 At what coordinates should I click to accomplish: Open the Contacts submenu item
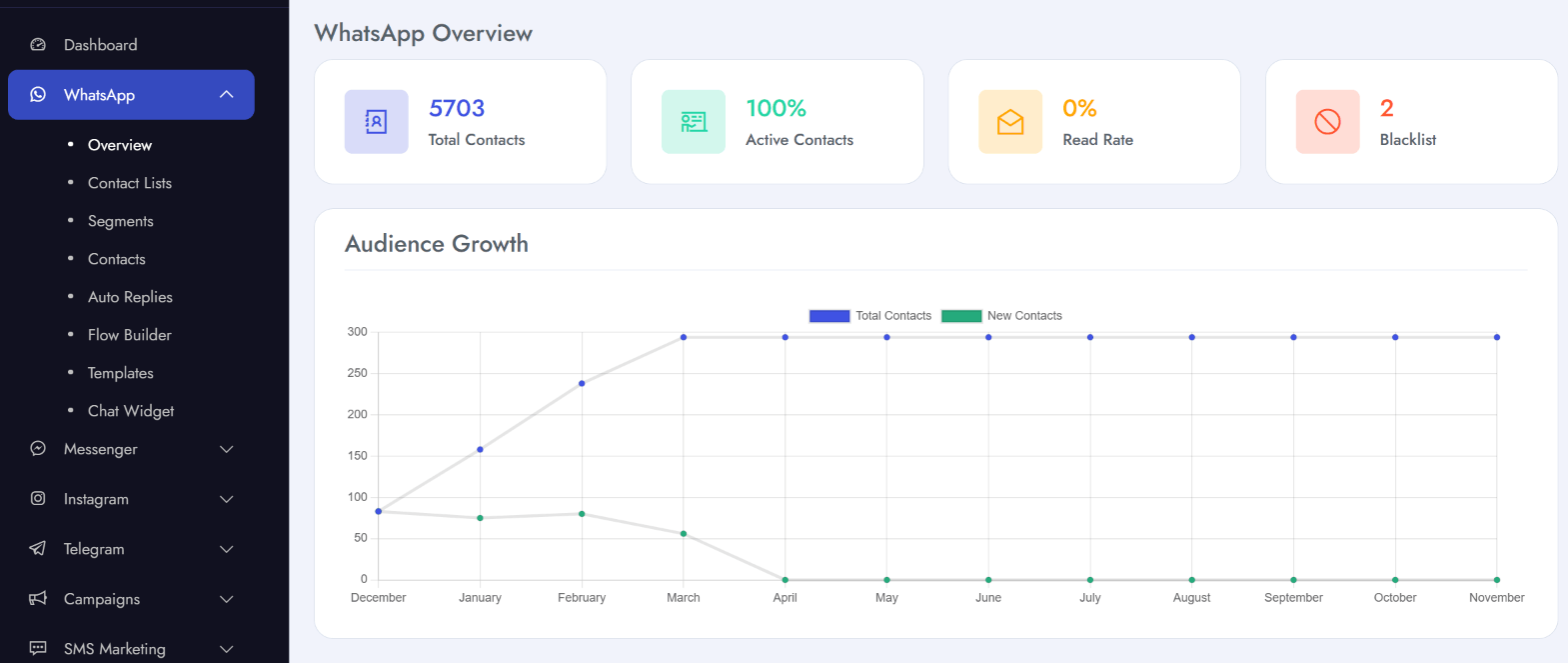pos(117,259)
